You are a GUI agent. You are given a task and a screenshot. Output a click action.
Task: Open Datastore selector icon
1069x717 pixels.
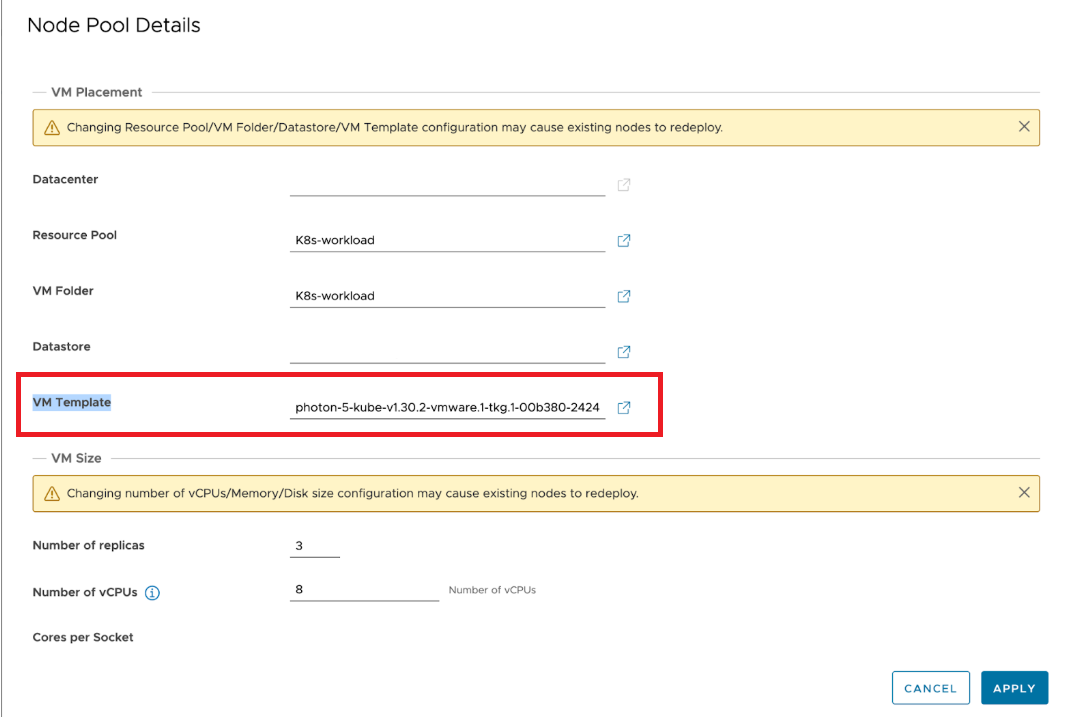coord(624,352)
